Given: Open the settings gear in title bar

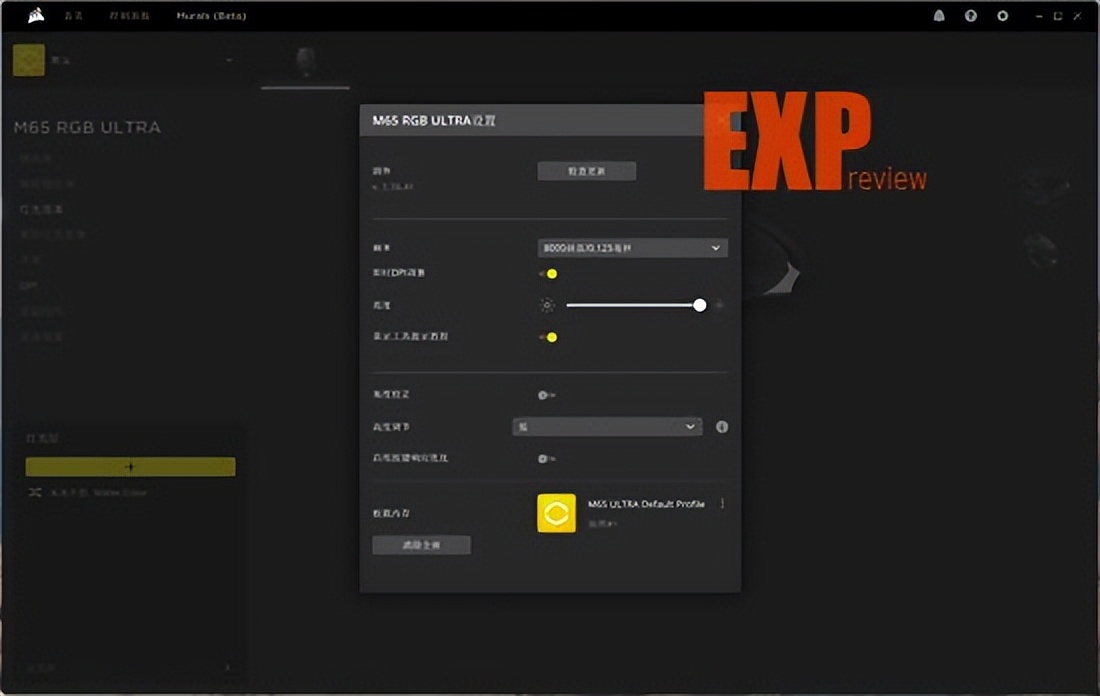Looking at the screenshot, I should [x=1003, y=16].
